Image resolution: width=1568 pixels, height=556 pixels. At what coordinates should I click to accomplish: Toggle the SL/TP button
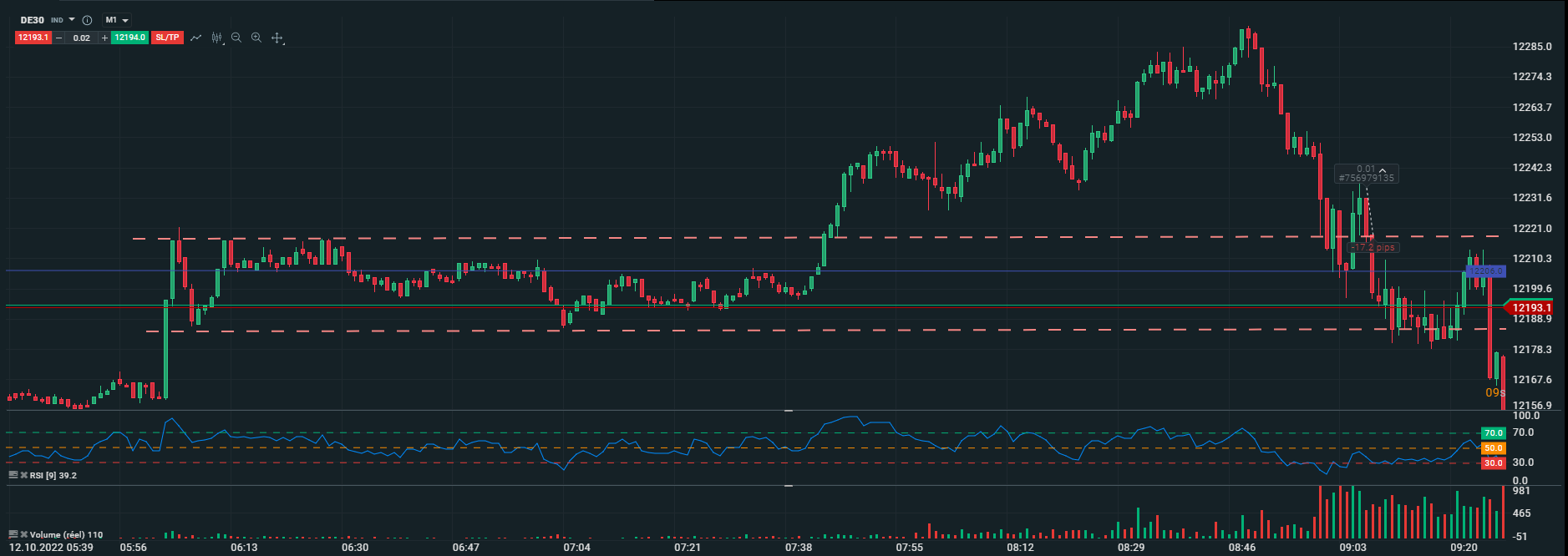[x=167, y=38]
